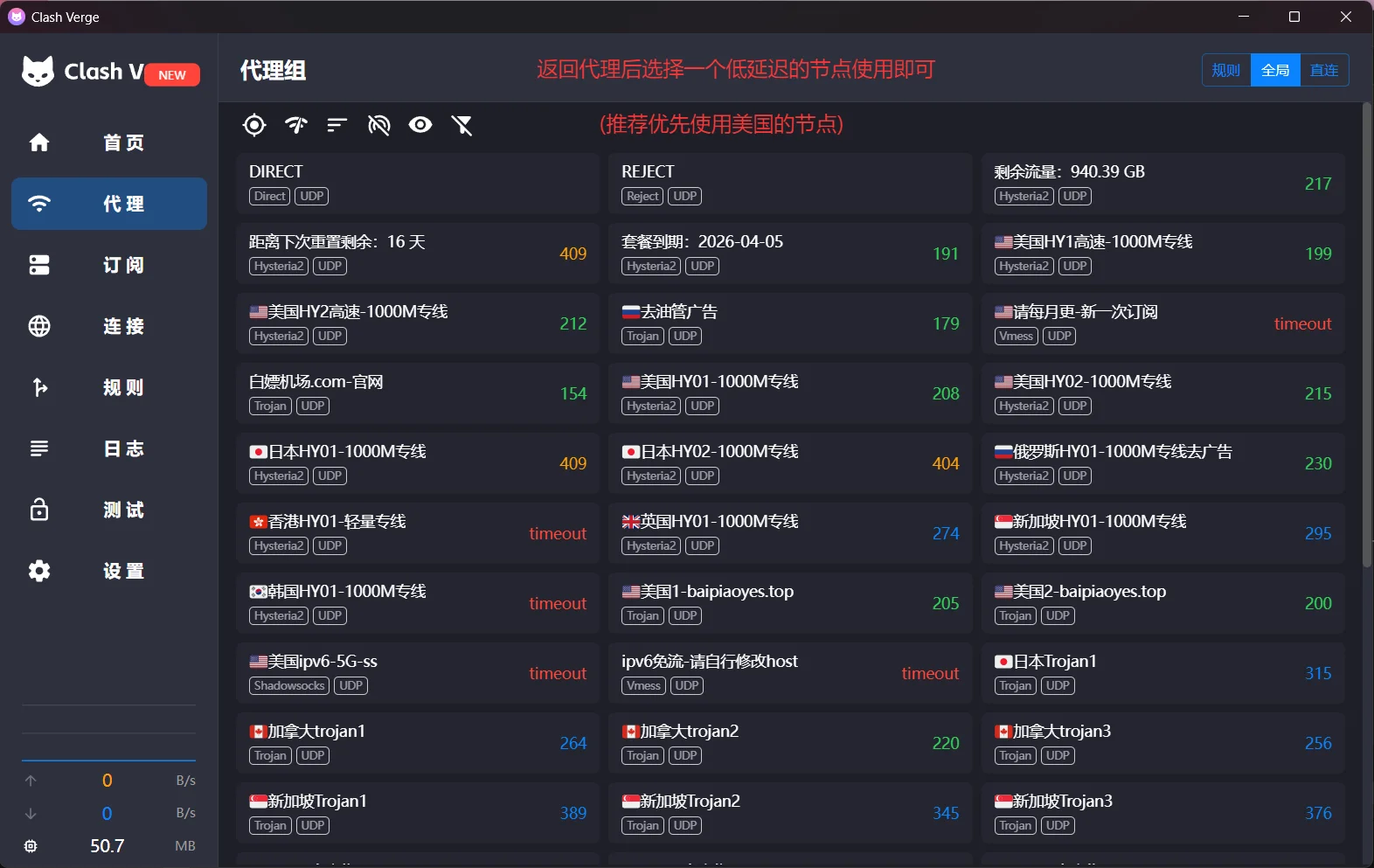Click delay value 191 on 套餐到期 card
Image resolution: width=1374 pixels, height=868 pixels.
(946, 253)
